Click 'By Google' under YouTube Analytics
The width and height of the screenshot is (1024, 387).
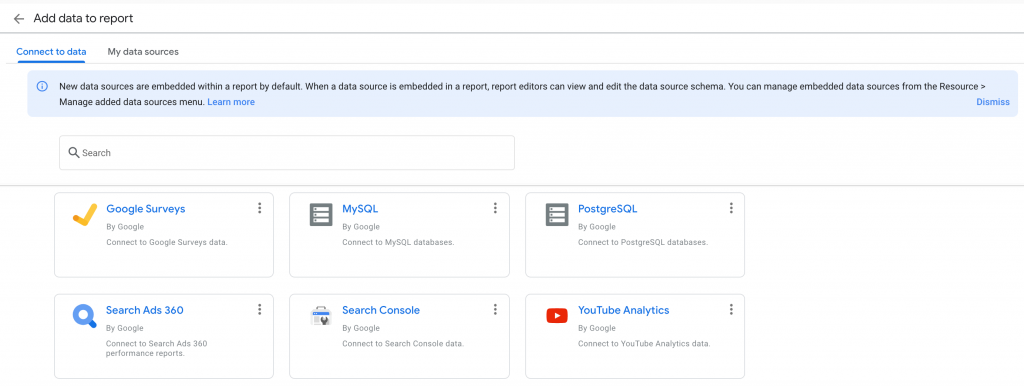(596, 328)
